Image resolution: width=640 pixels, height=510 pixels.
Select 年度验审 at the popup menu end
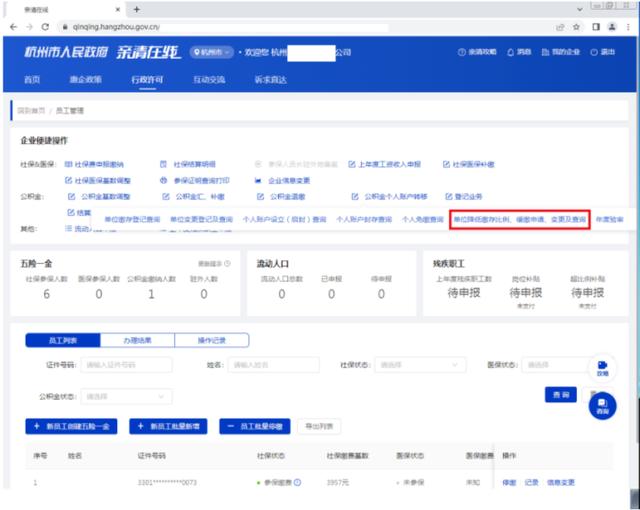[x=609, y=220]
